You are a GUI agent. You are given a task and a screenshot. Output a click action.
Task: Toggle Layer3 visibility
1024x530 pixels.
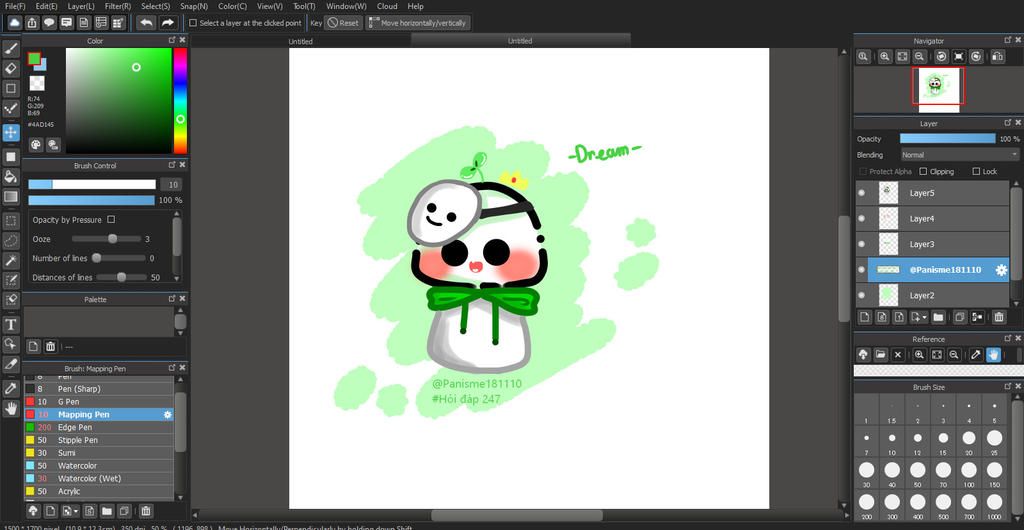(x=861, y=244)
